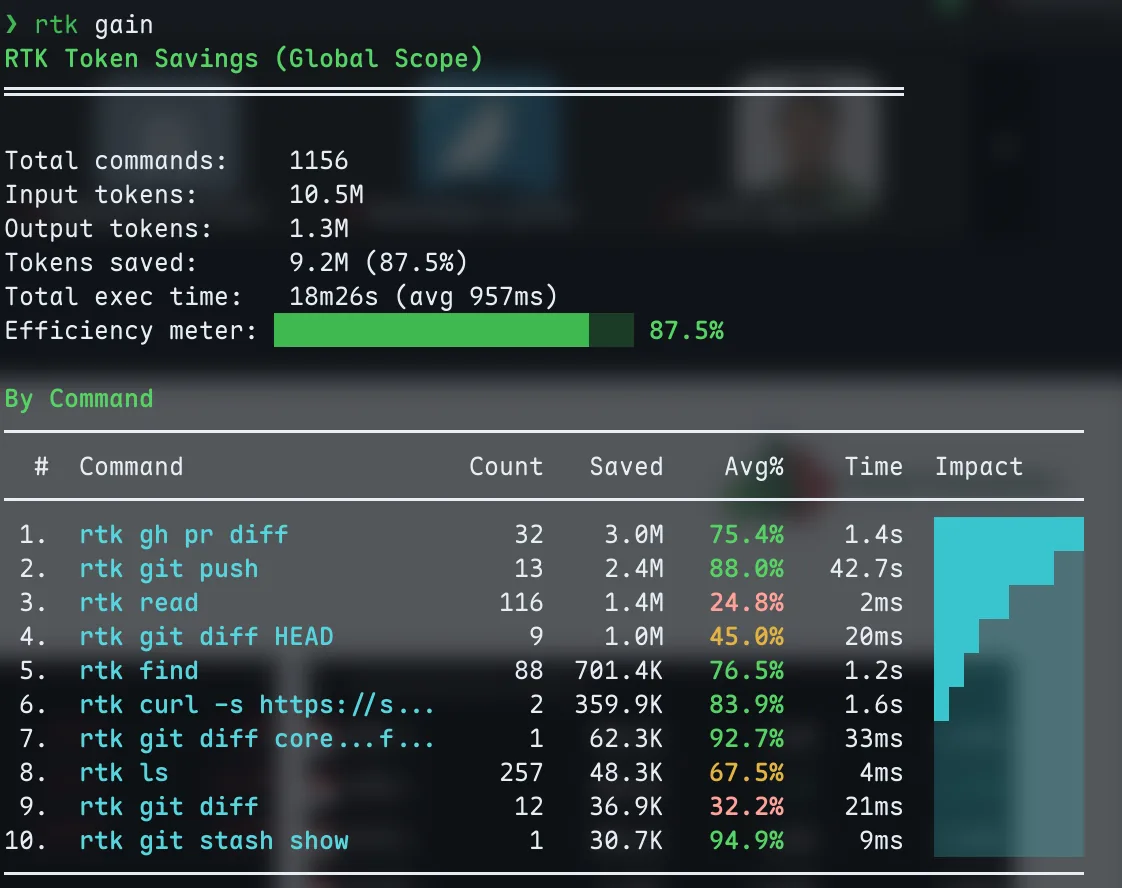Open the truncated "rtk curl -s" entry
This screenshot has height=888, width=1122.
click(x=256, y=705)
